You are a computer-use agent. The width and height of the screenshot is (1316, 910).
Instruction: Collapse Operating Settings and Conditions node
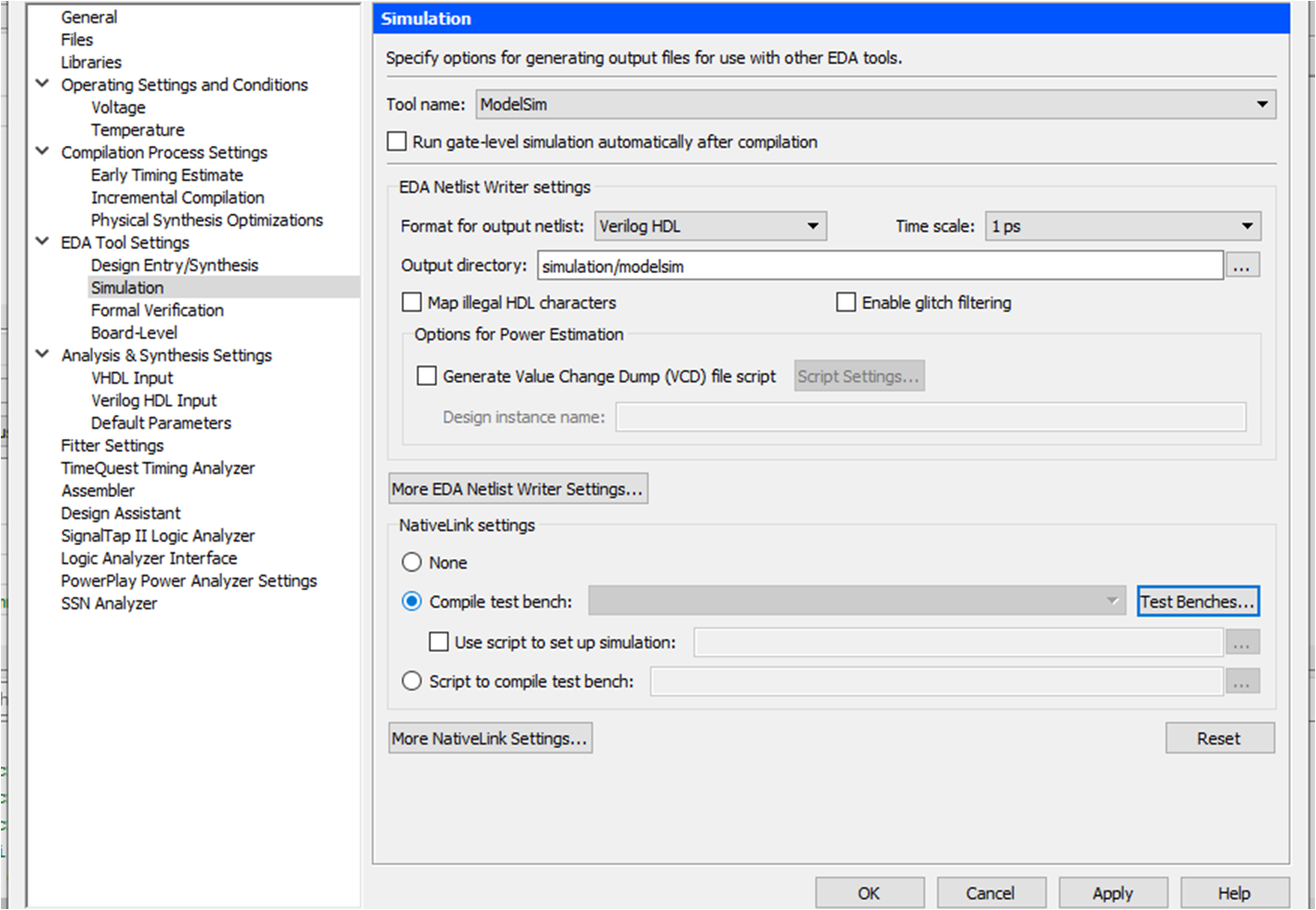point(43,84)
